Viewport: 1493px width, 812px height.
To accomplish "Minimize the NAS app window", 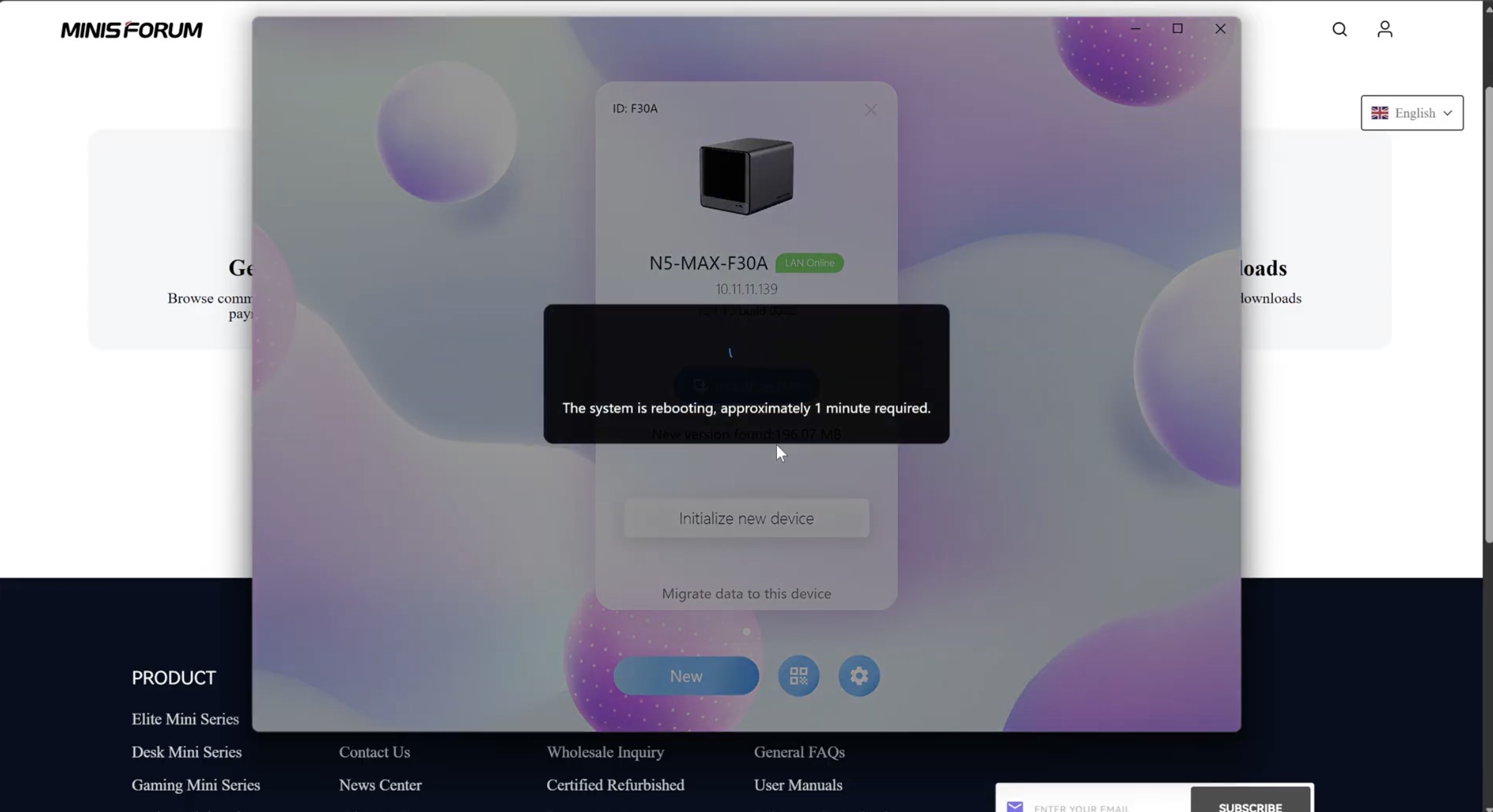I will (1136, 29).
